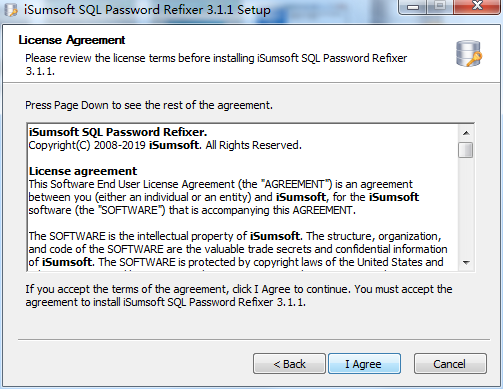
Task: Click the bold "License agreement" heading inside text box
Action: pyautogui.click(x=83, y=171)
